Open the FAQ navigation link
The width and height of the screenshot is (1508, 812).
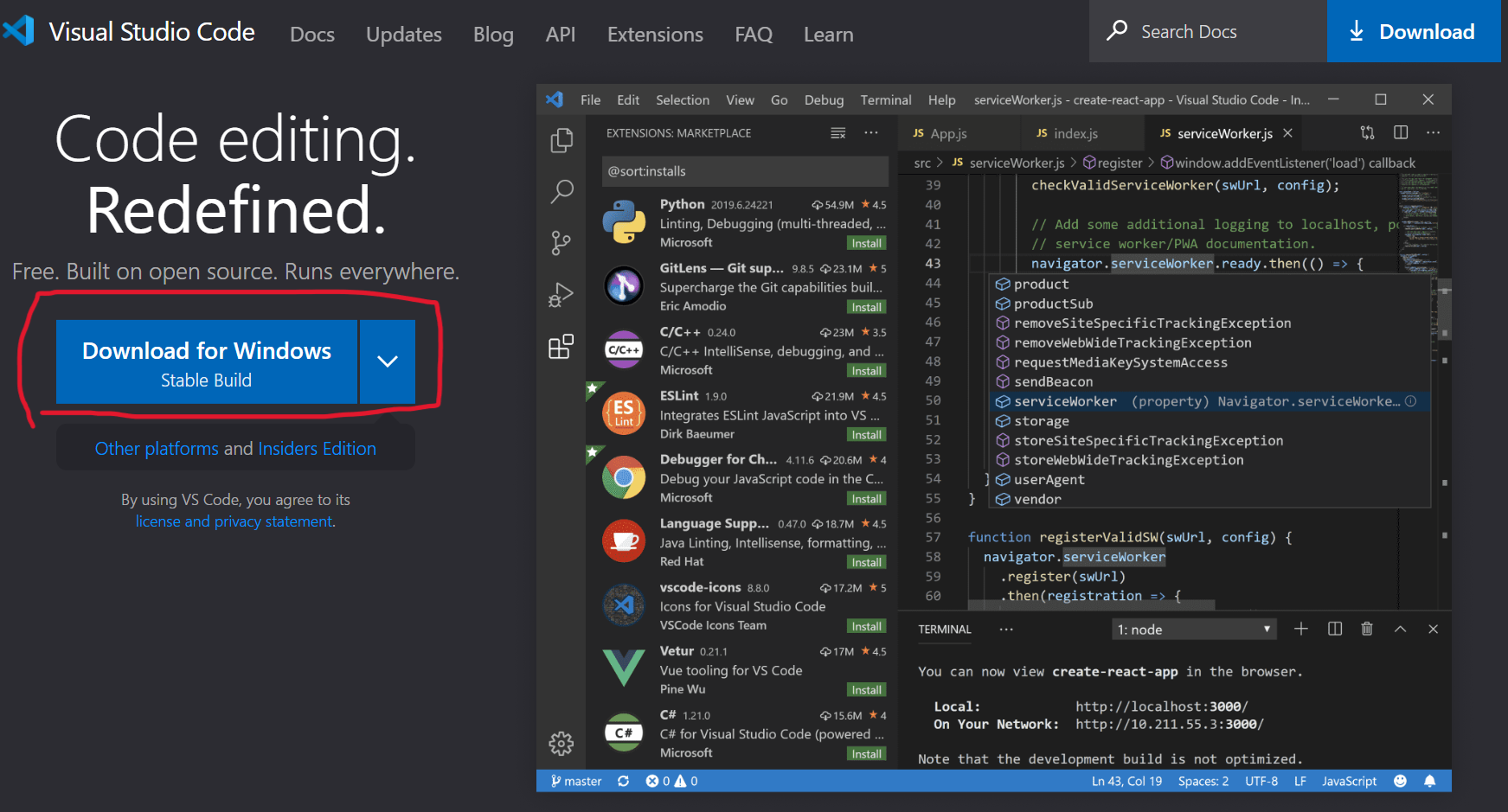[x=753, y=35]
